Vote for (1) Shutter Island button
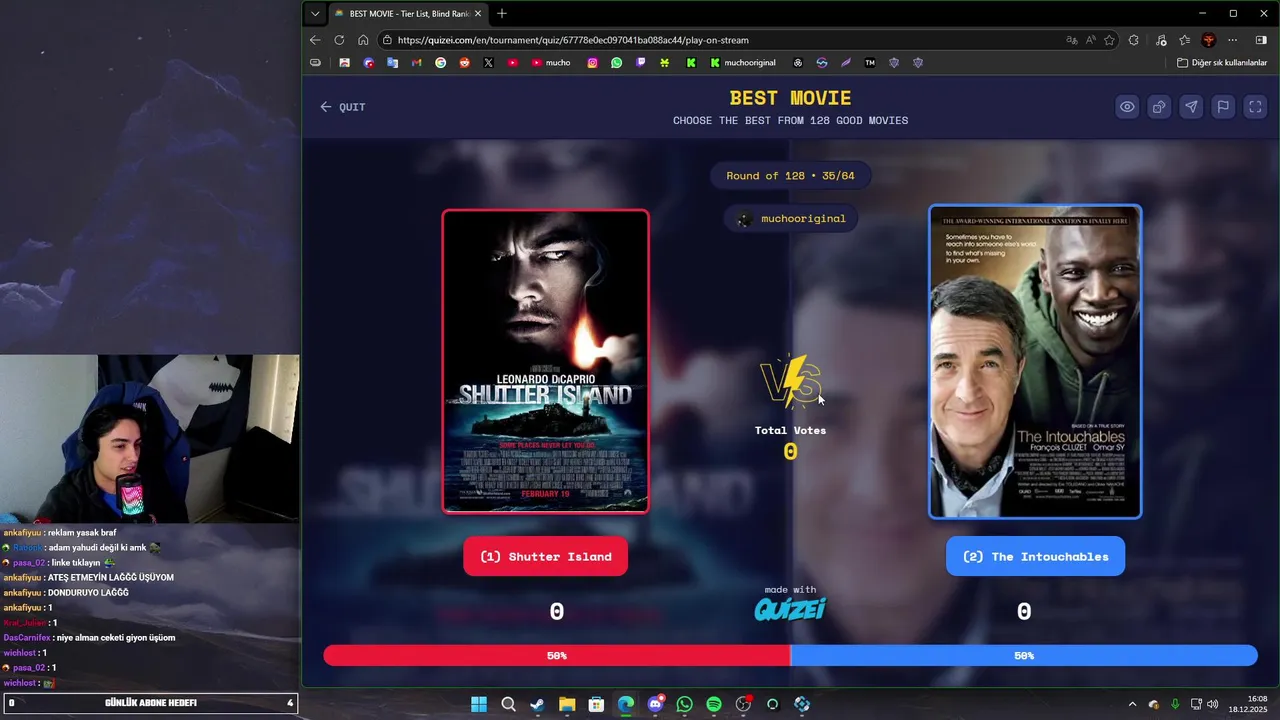 545,556
